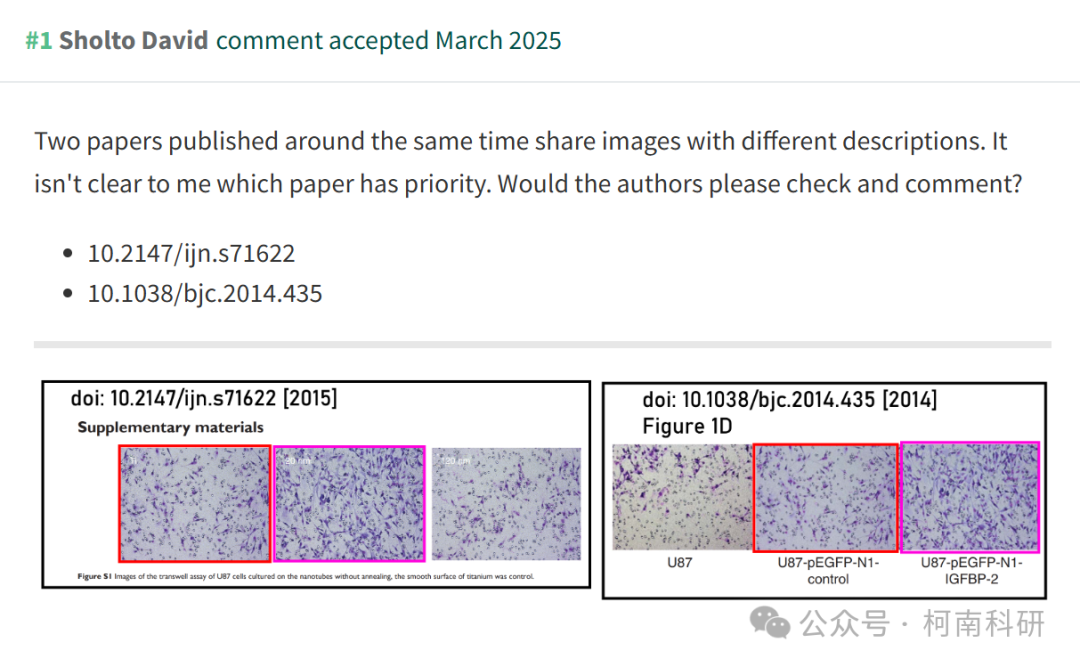Click the magenta-boxed U87-pEGFP-N1-IGFBP-2 image
The width and height of the screenshot is (1080, 667).
[x=970, y=497]
